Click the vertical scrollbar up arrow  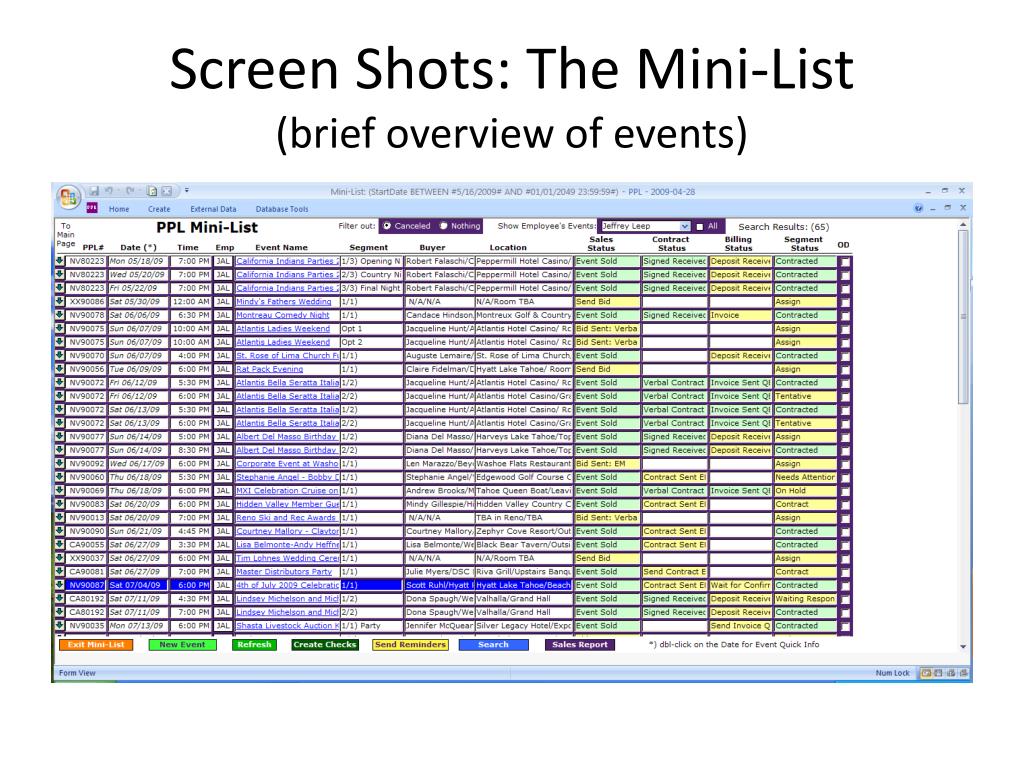pyautogui.click(x=963, y=225)
